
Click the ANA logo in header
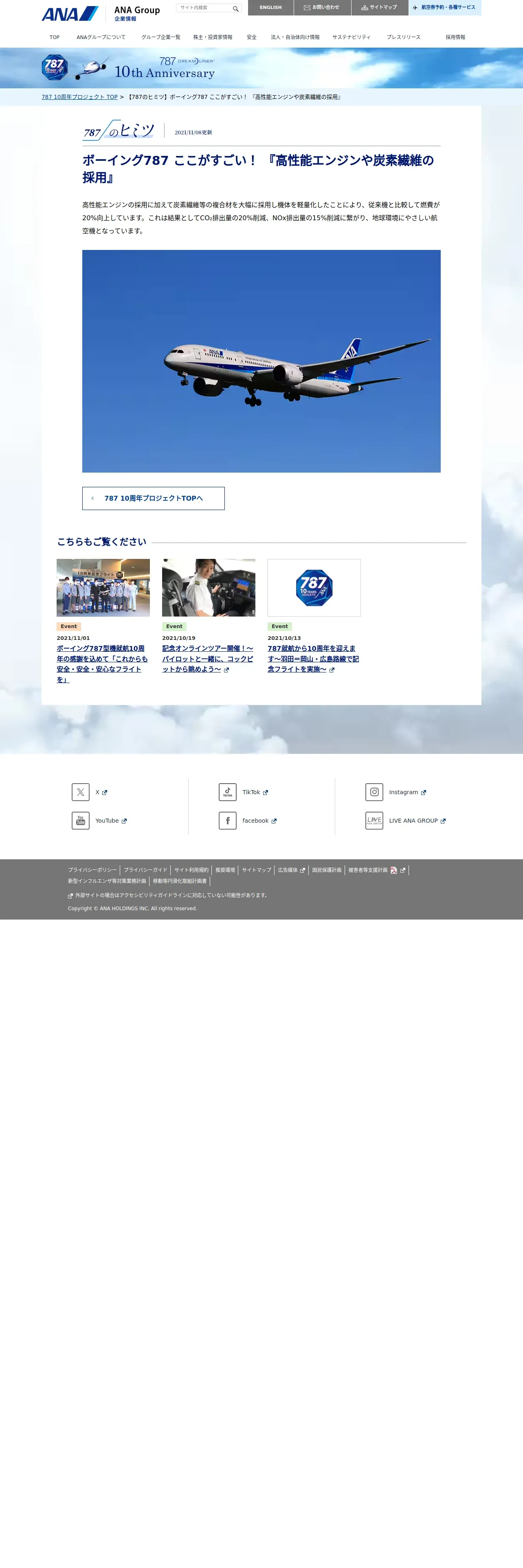pyautogui.click(x=70, y=13)
